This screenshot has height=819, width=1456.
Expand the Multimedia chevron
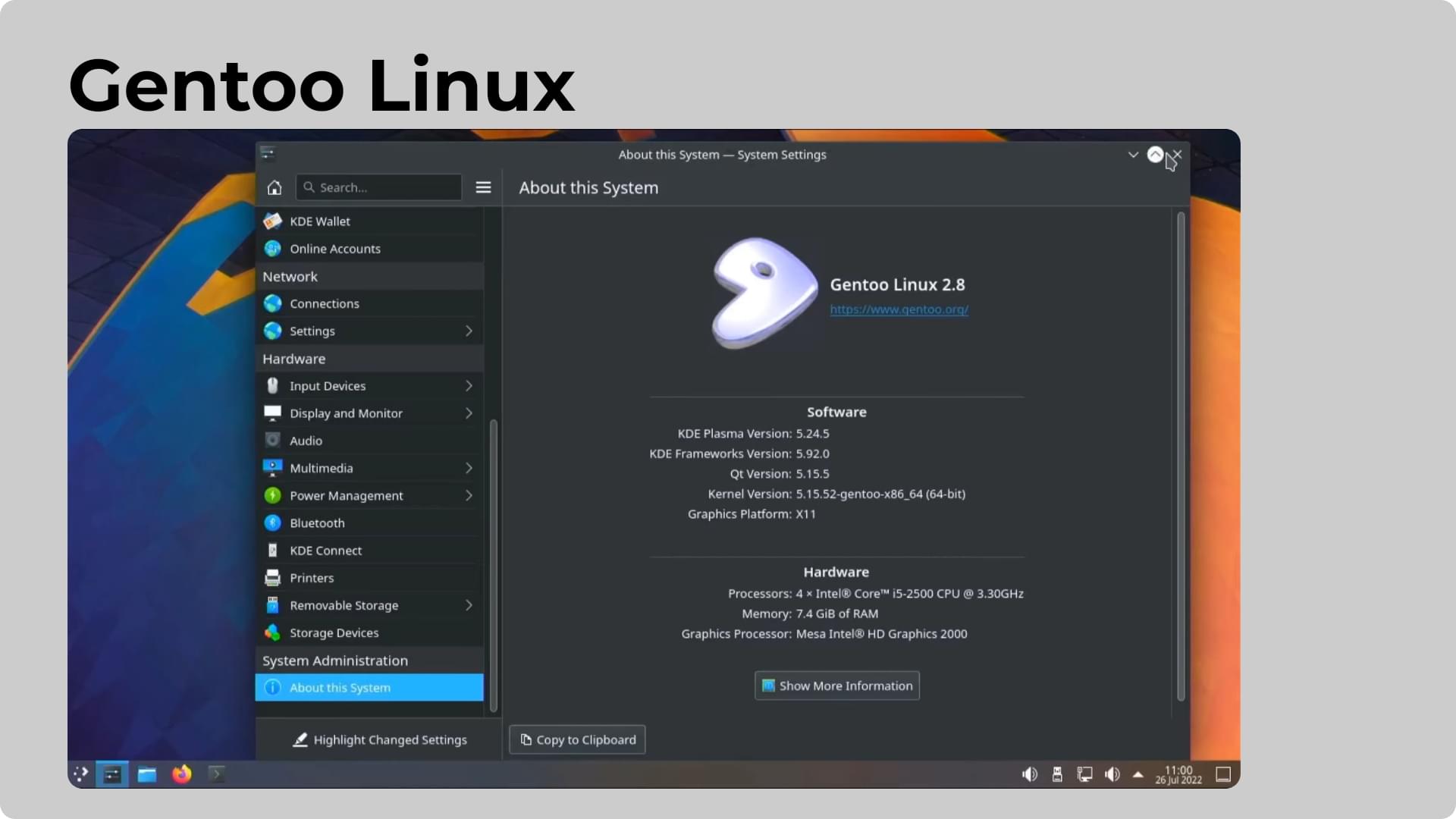[x=469, y=468]
